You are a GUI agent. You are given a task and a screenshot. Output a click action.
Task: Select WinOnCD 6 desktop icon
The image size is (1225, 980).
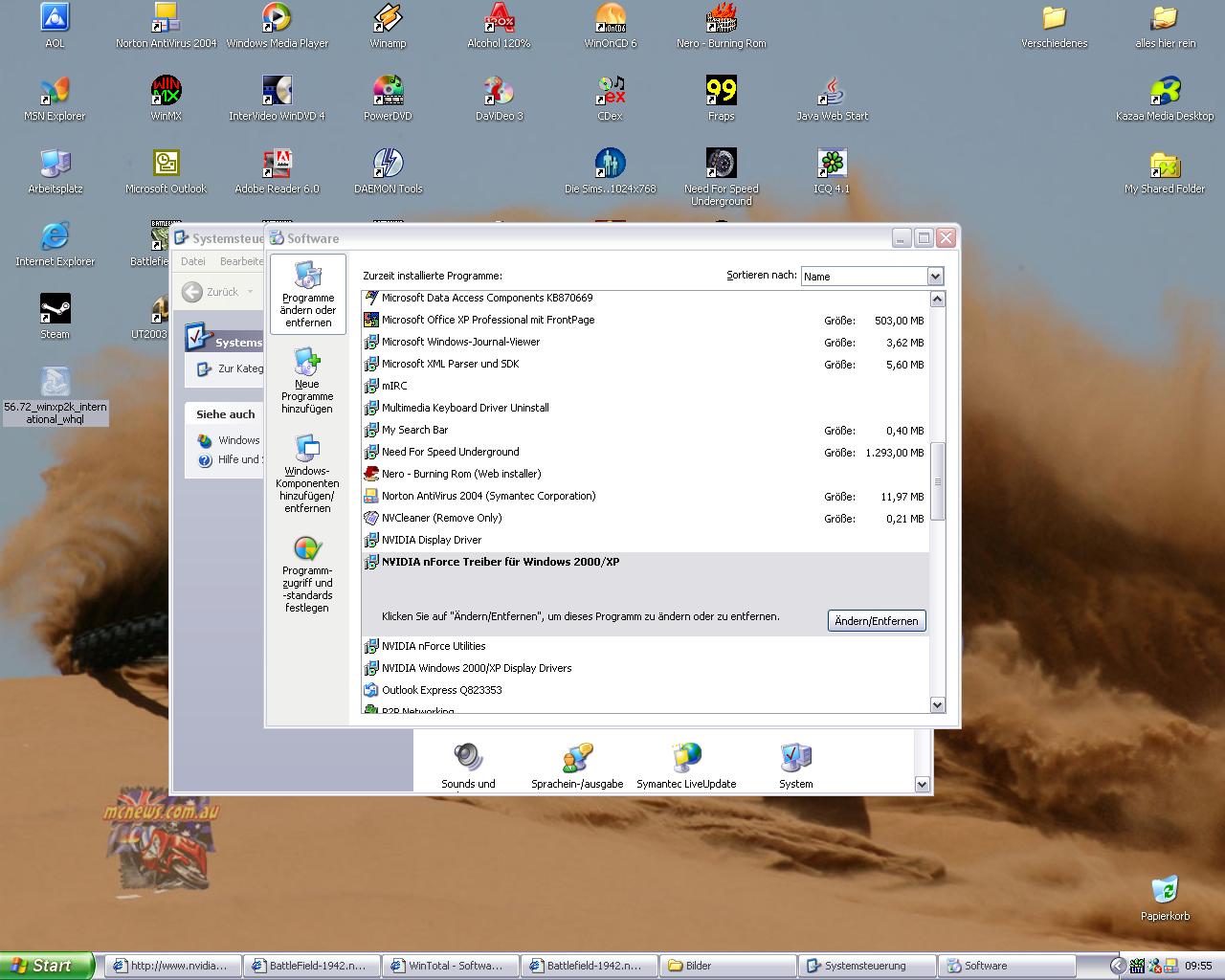point(610,25)
